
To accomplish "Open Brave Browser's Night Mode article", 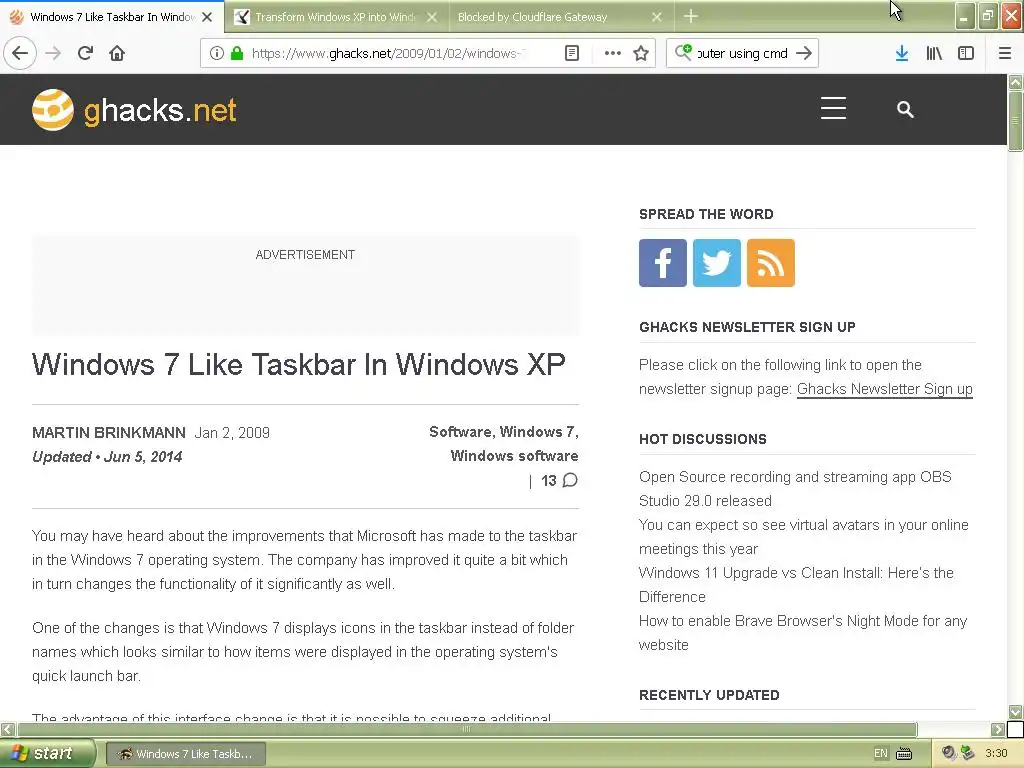I will point(803,633).
